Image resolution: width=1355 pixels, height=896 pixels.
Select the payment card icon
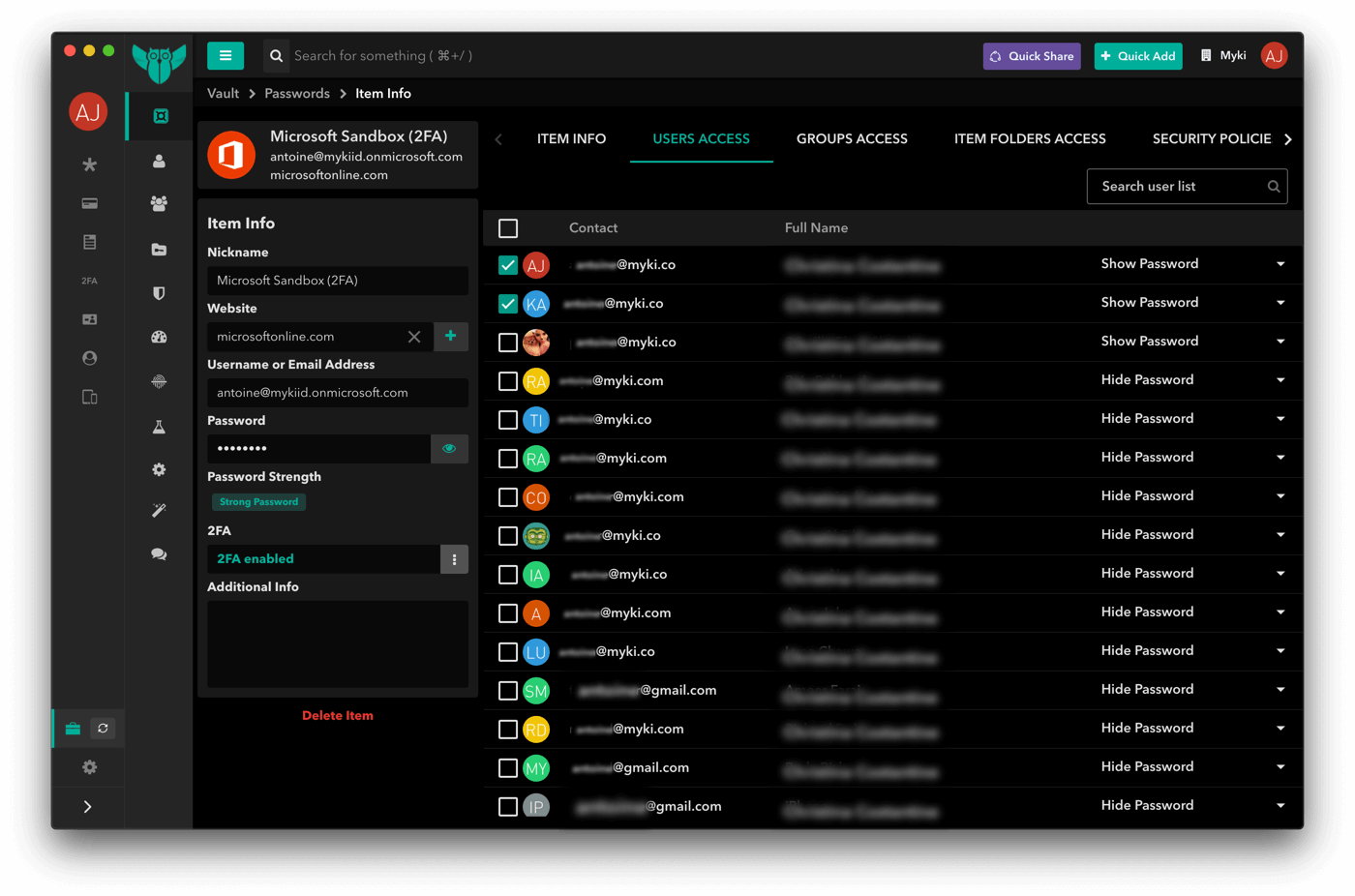(89, 203)
